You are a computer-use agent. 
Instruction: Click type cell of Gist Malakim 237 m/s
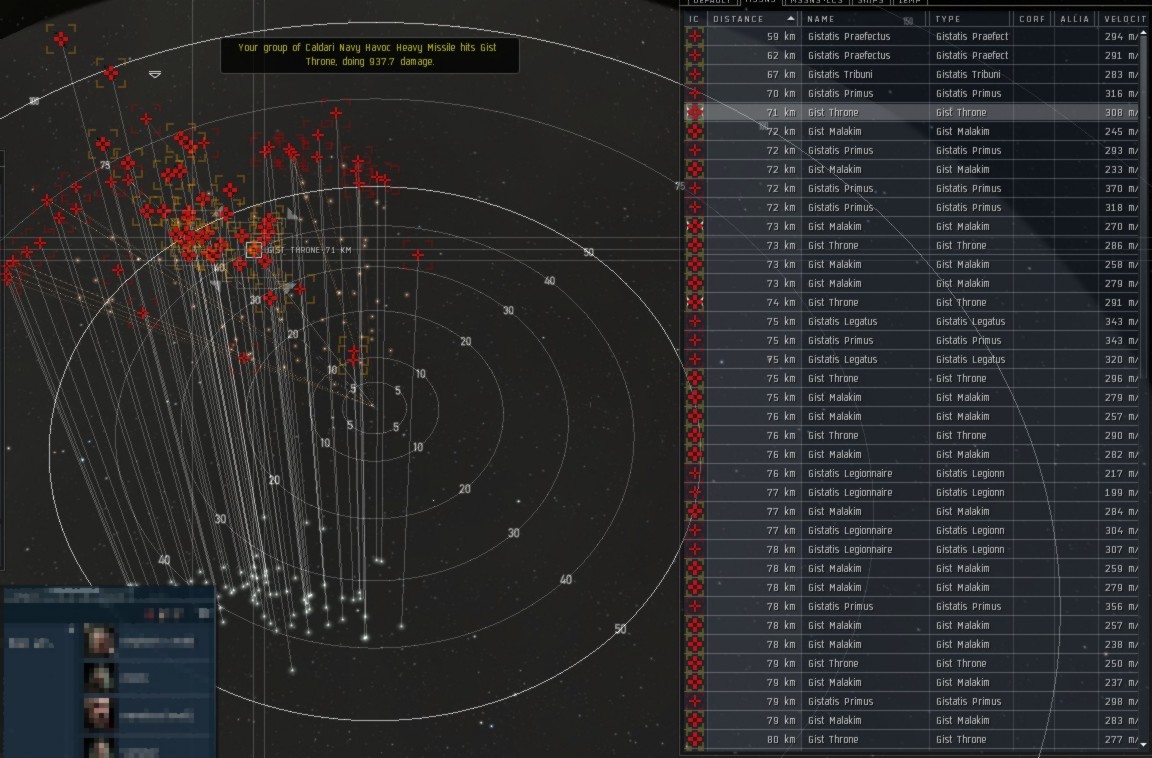click(970, 682)
